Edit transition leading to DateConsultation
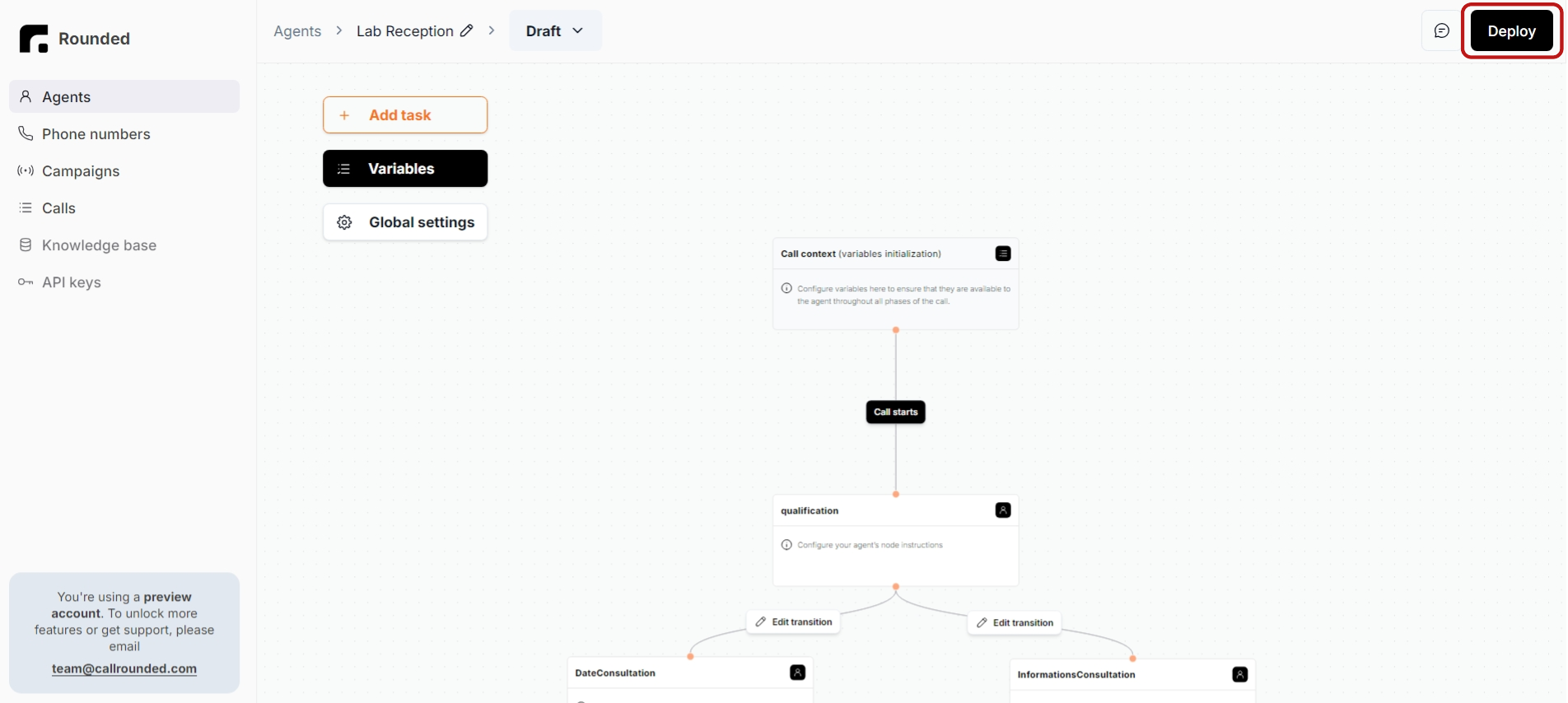Image resolution: width=1568 pixels, height=703 pixels. click(x=794, y=622)
